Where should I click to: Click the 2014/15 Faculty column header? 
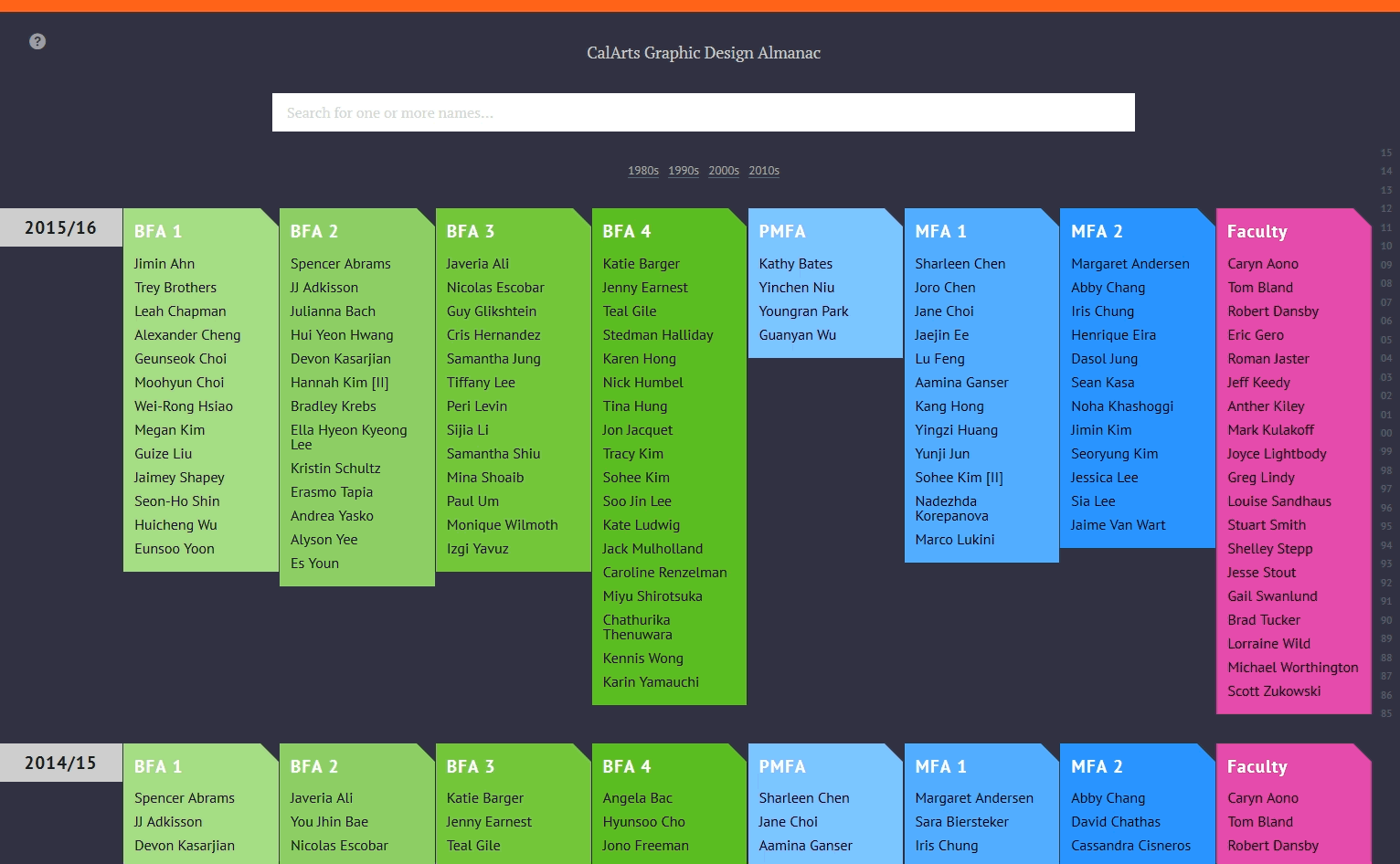(1257, 766)
